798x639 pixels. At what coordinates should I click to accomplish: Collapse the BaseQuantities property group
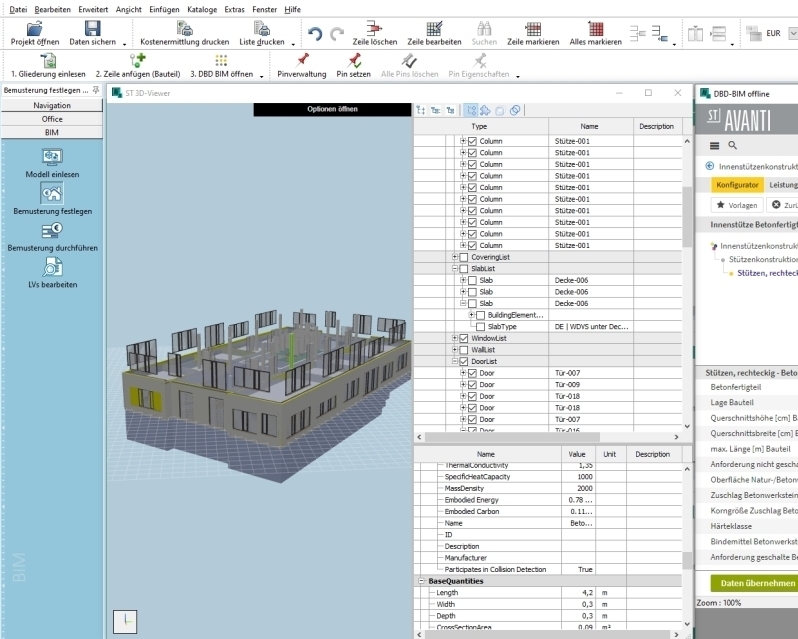(x=420, y=581)
